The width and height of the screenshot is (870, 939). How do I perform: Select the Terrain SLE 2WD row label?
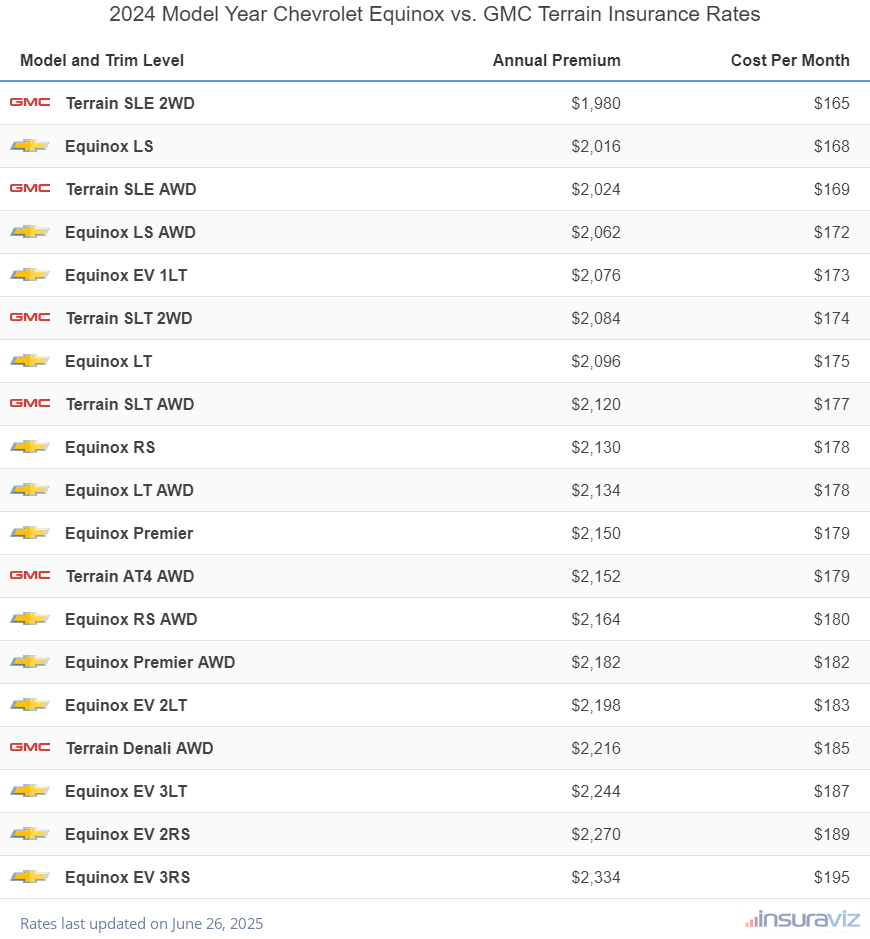(x=130, y=103)
